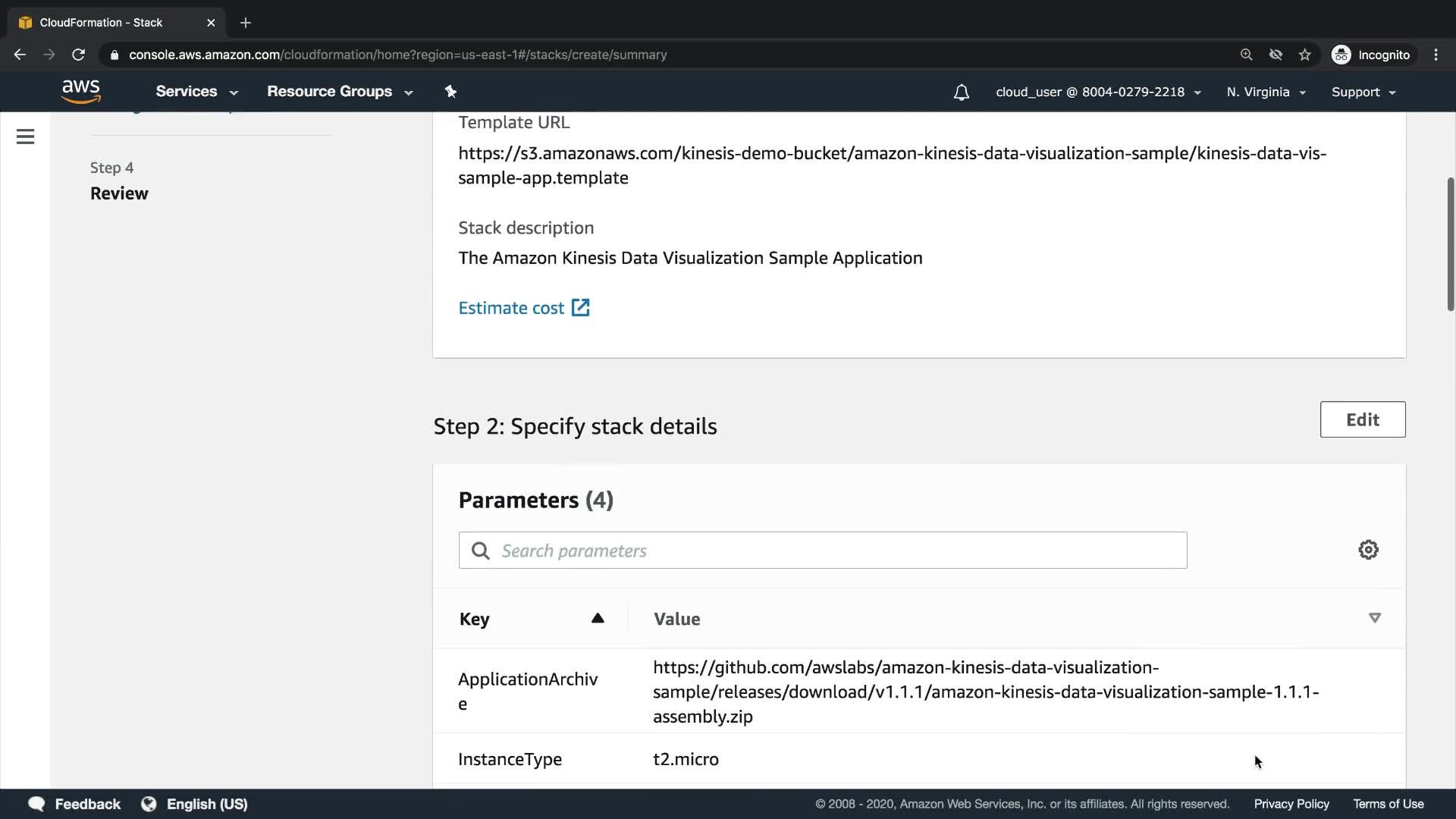Open the N. Virginia region dropdown
This screenshot has width=1456, height=819.
click(1265, 93)
